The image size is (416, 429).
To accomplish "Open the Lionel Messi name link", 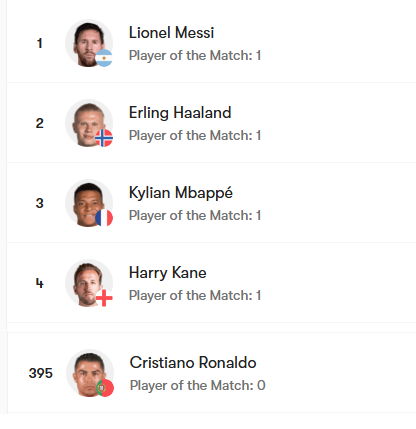I will [171, 33].
